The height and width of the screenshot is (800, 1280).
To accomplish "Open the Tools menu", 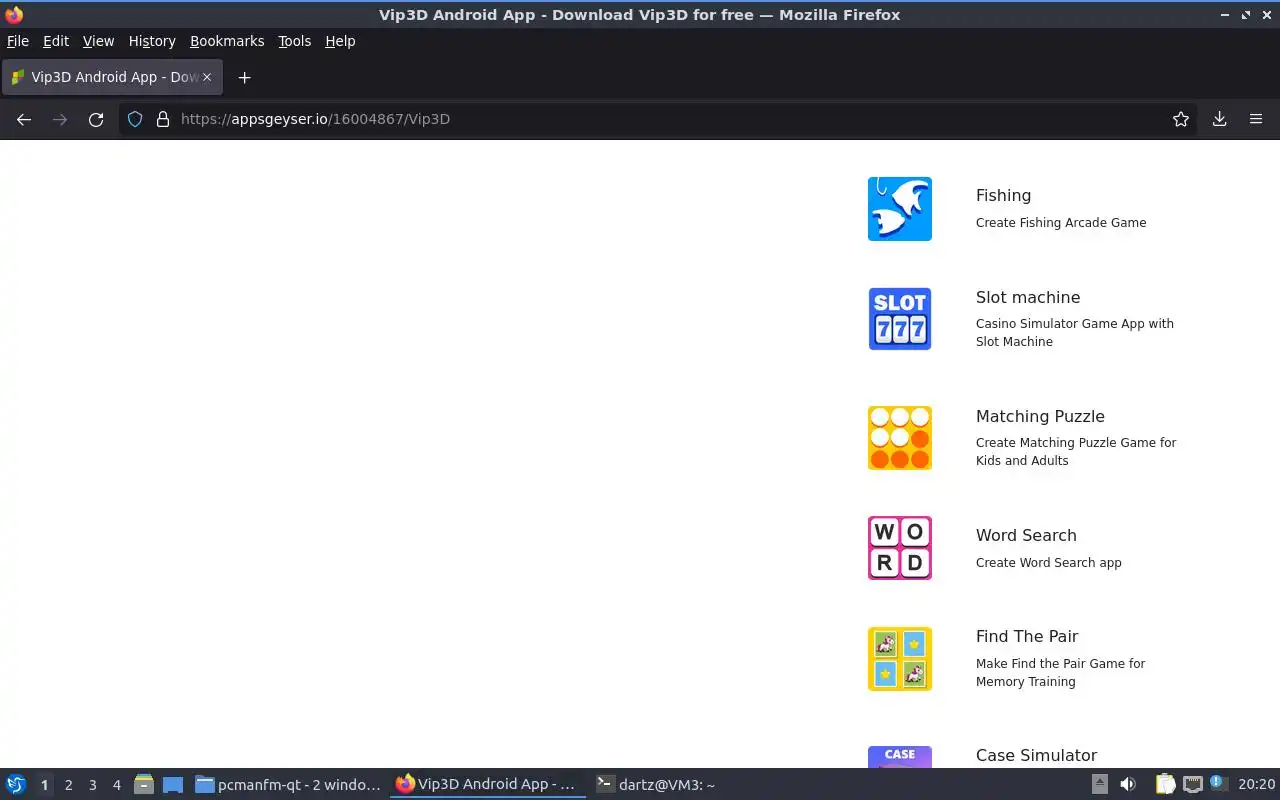I will pos(294,41).
